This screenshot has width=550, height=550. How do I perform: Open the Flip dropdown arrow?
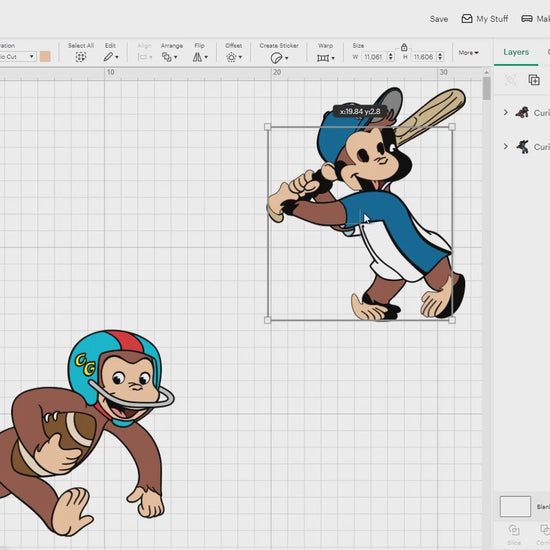(206, 57)
